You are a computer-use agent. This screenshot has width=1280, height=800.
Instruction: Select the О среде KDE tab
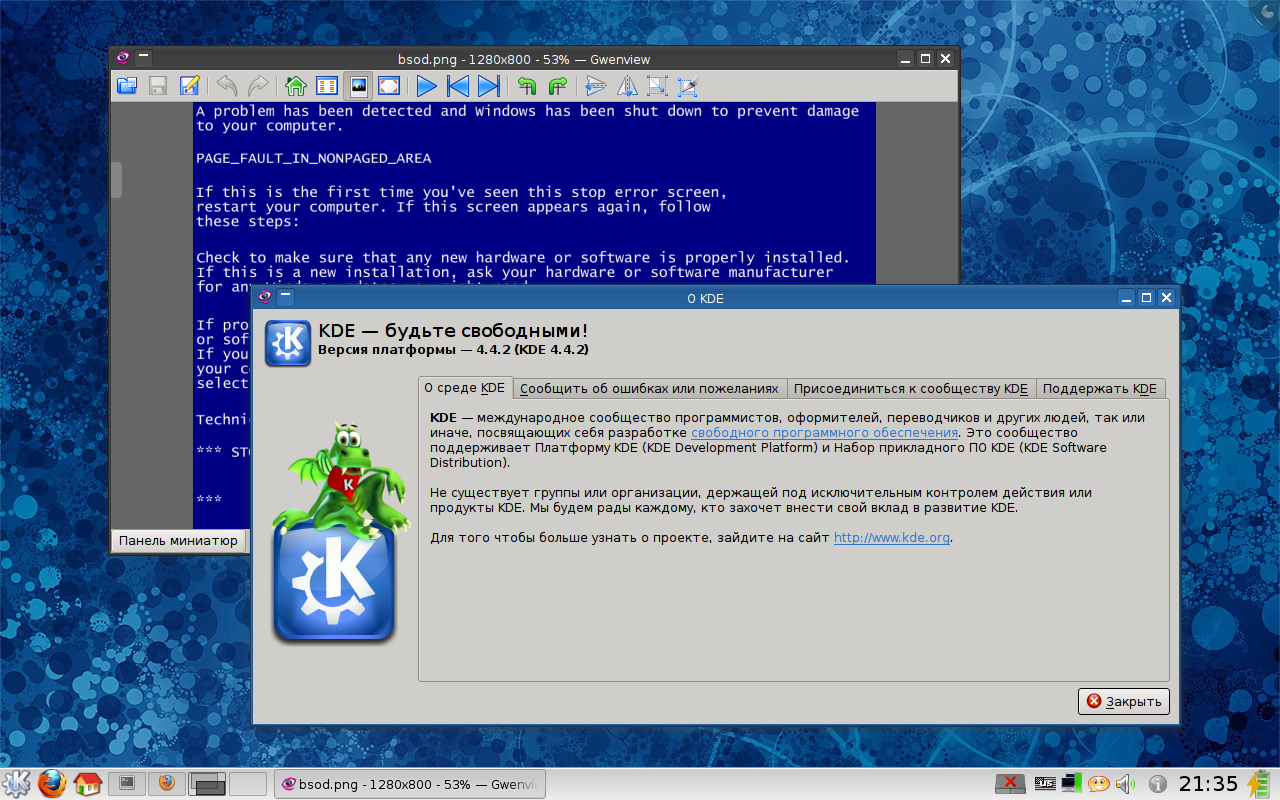465,388
